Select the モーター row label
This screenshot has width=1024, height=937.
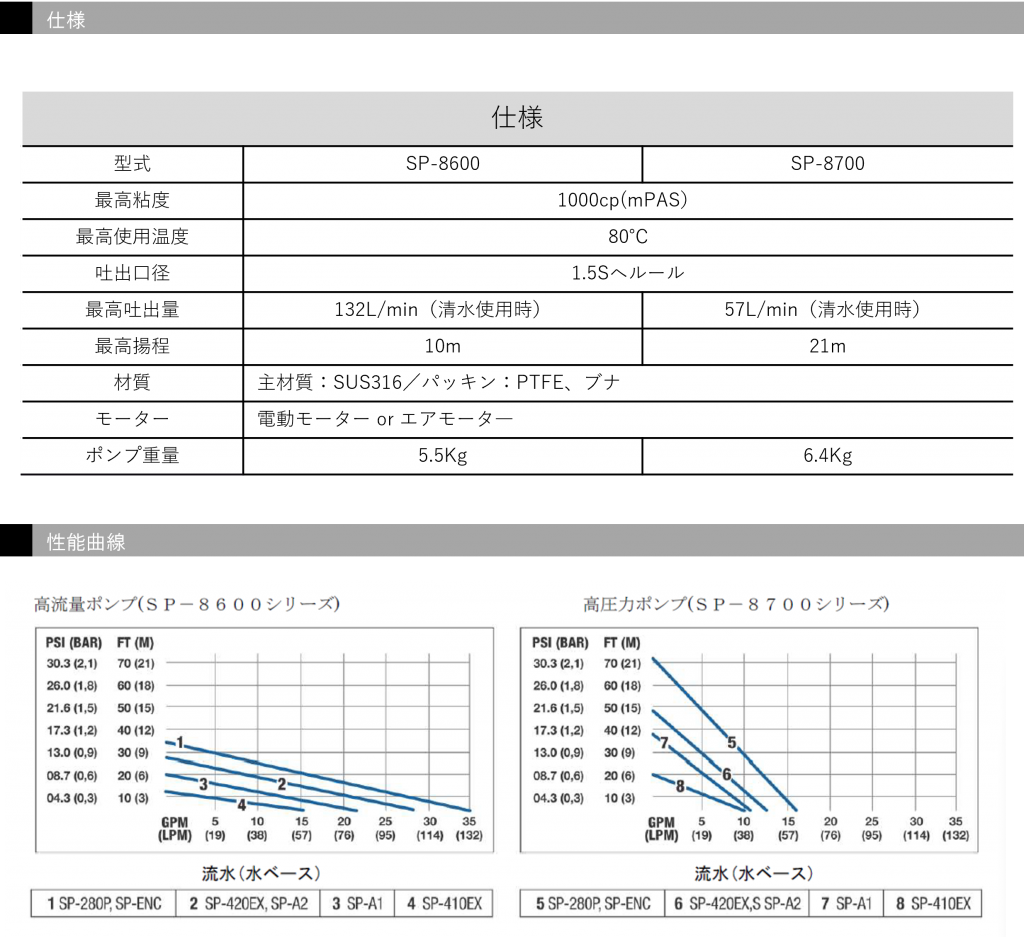(x=133, y=419)
